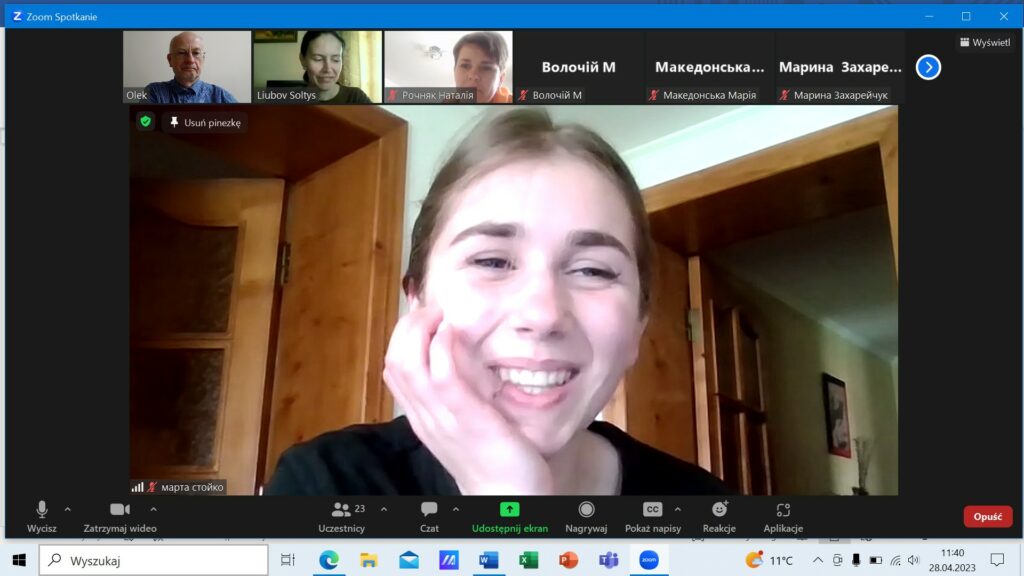Select Марина Захарейчук participant tile
The width and height of the screenshot is (1024, 576).
click(840, 67)
